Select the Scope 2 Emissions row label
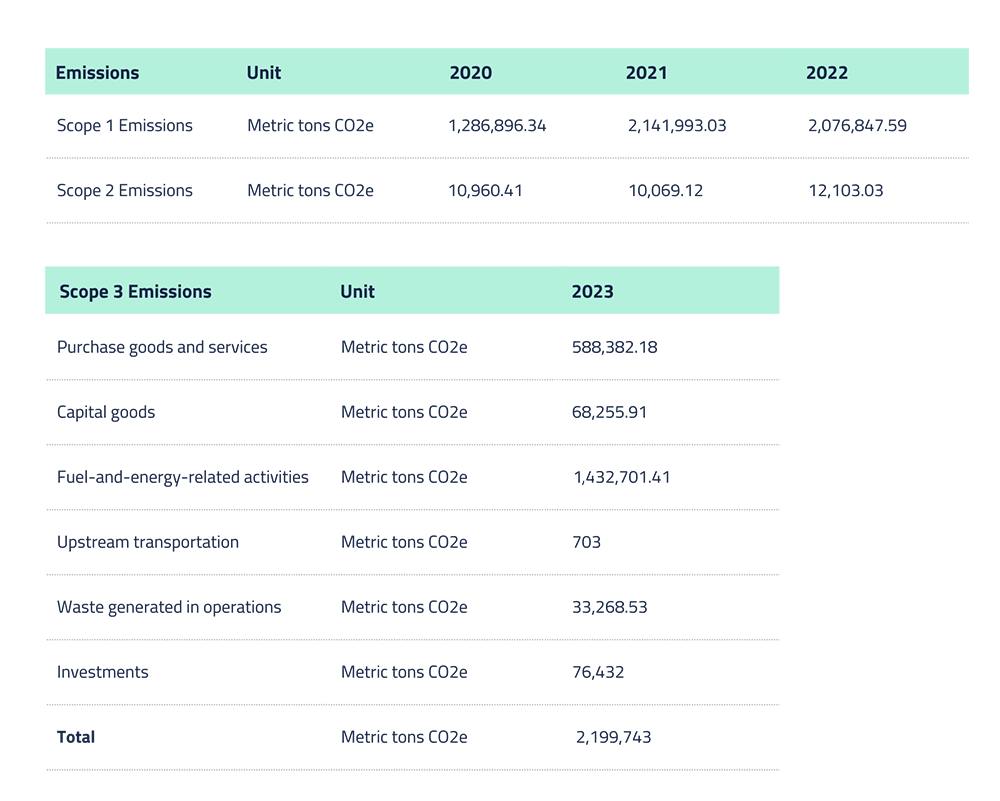The image size is (1000, 801). (124, 191)
